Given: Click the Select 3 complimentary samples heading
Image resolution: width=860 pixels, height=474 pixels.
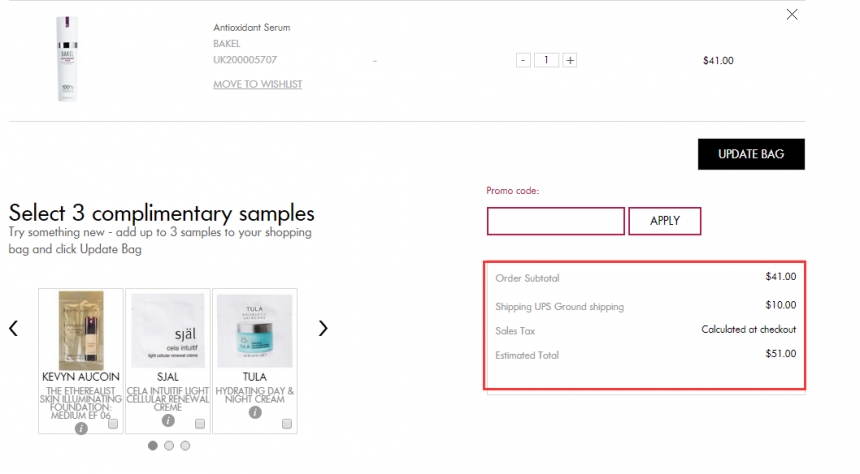Looking at the screenshot, I should pos(161,213).
